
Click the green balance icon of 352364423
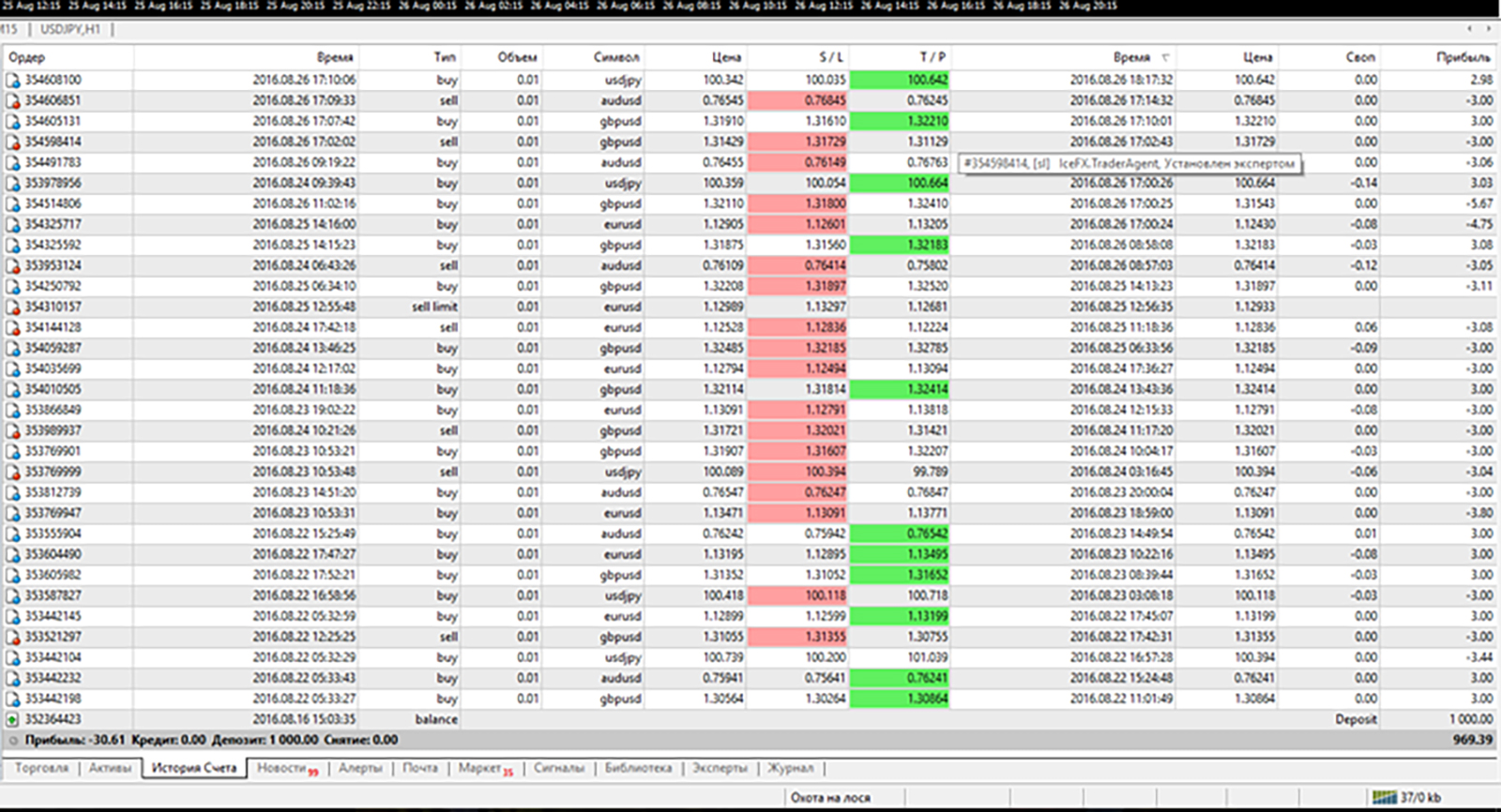[13, 720]
